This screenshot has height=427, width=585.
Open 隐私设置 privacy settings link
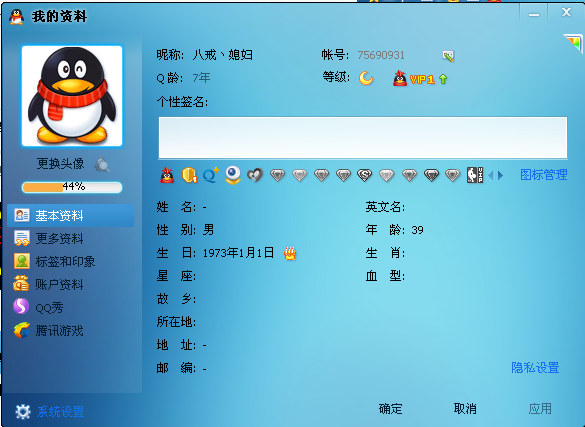[x=535, y=368]
